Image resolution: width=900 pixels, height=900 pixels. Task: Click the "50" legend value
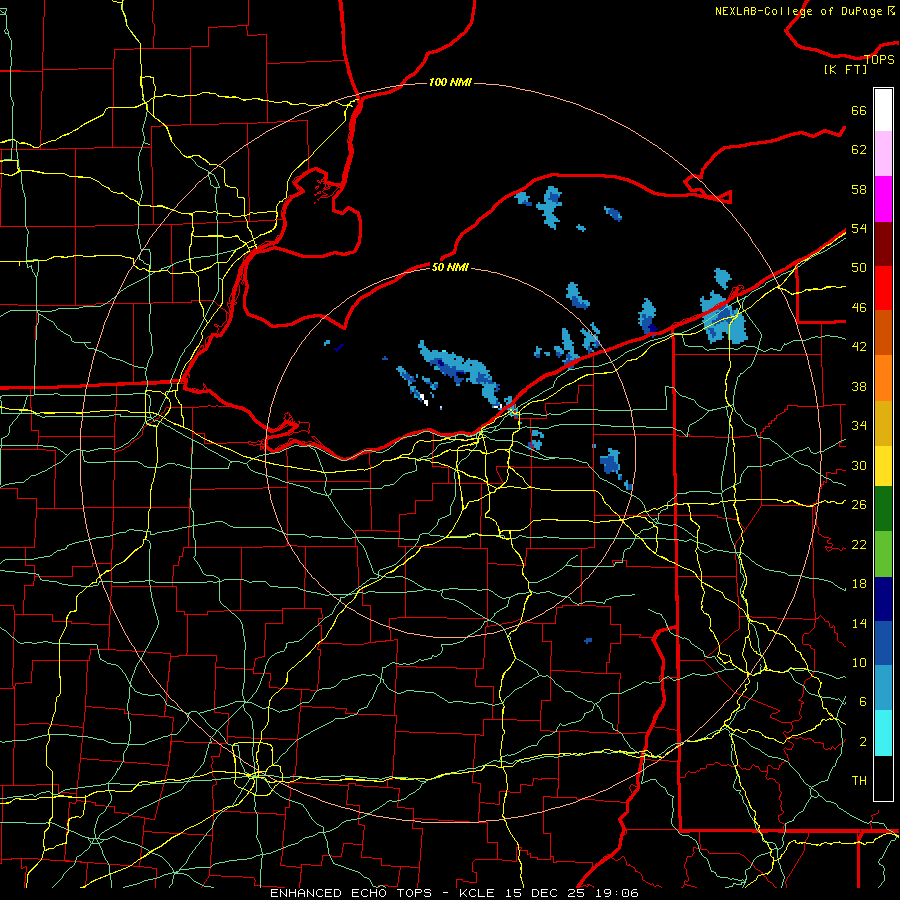tap(859, 268)
